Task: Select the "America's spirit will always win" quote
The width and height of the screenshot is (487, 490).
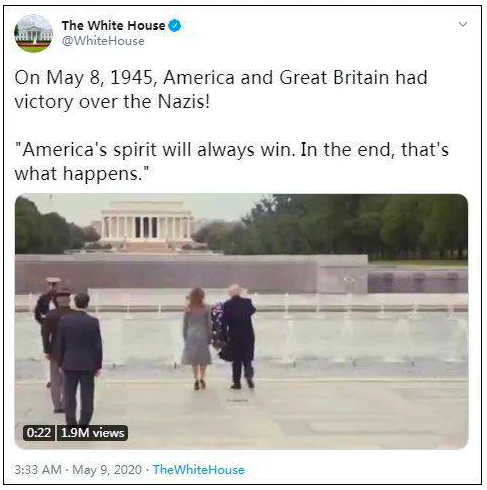Action: pyautogui.click(x=232, y=161)
